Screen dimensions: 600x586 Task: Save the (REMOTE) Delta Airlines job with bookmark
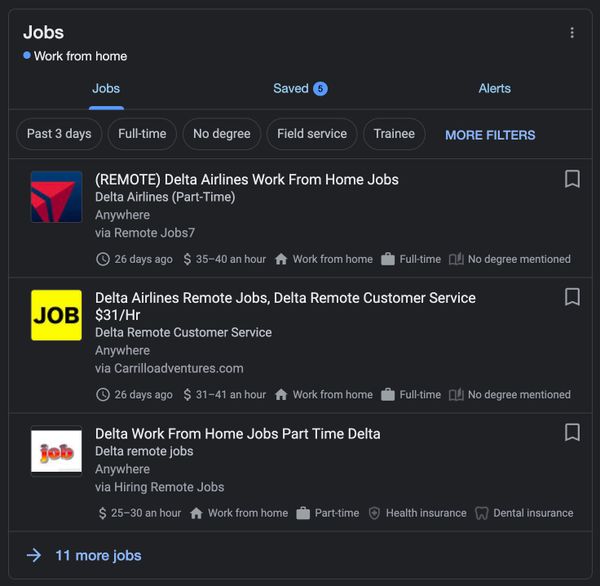tap(572, 179)
